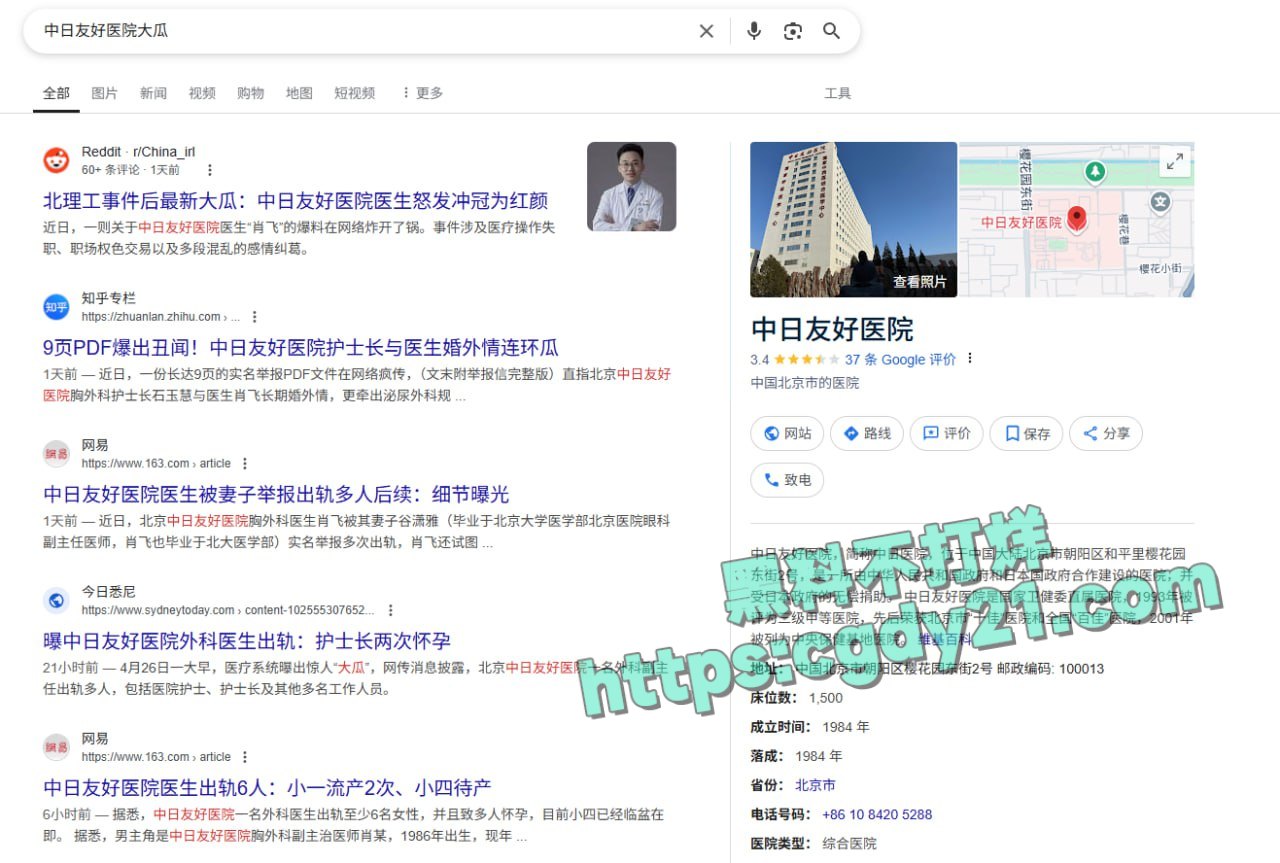Click the 床位数 value 1,500

point(826,698)
